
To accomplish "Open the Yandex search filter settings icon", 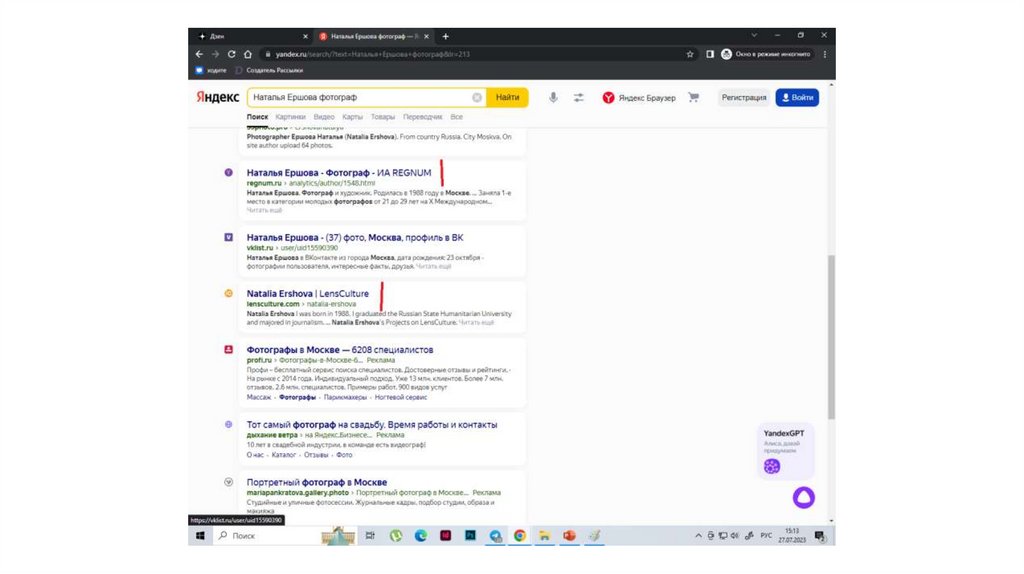I will [x=579, y=97].
